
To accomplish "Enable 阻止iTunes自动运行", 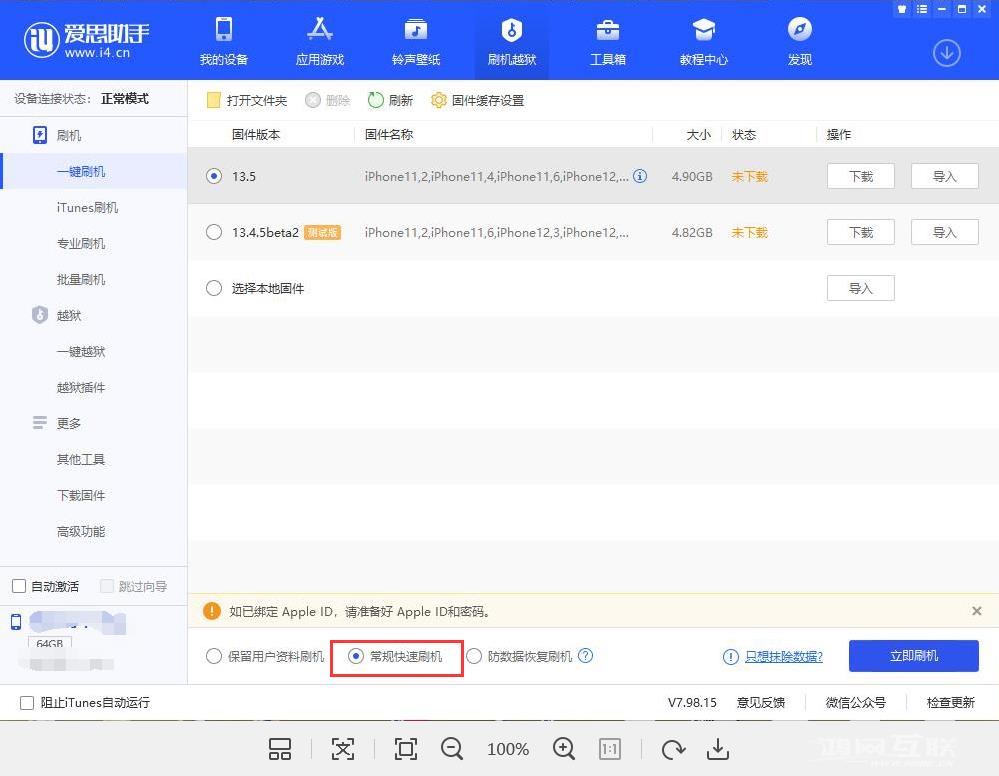I will coord(27,703).
